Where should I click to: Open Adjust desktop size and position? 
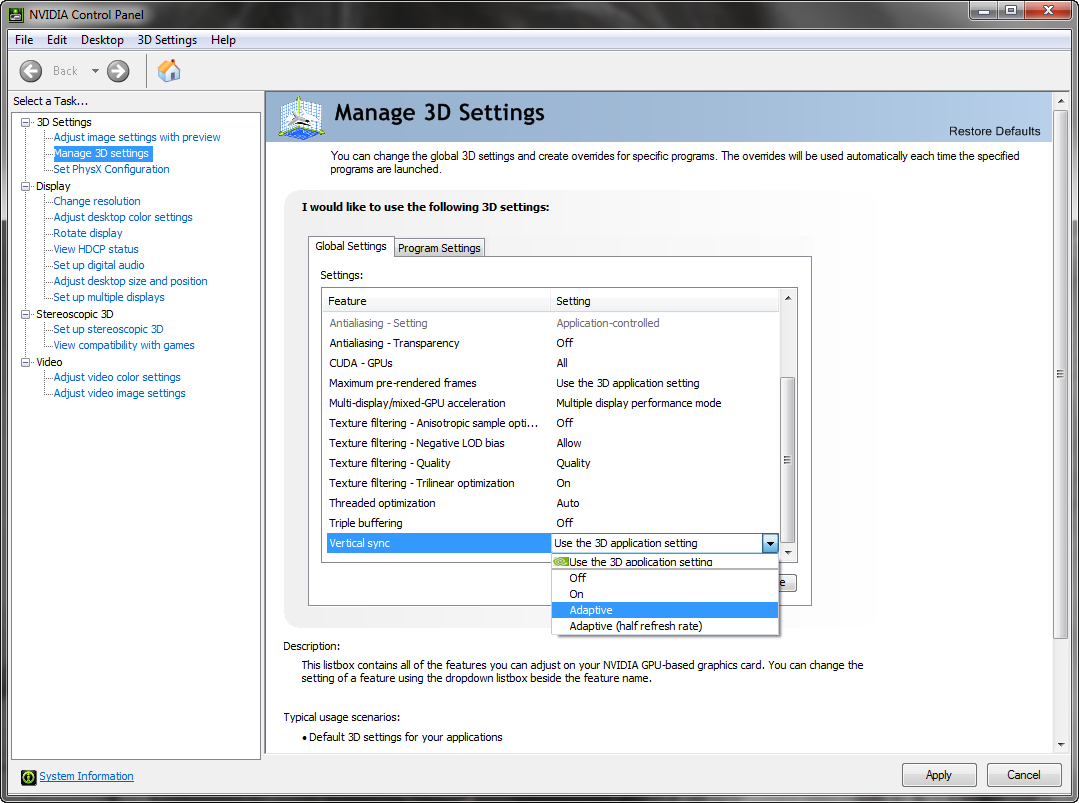130,281
